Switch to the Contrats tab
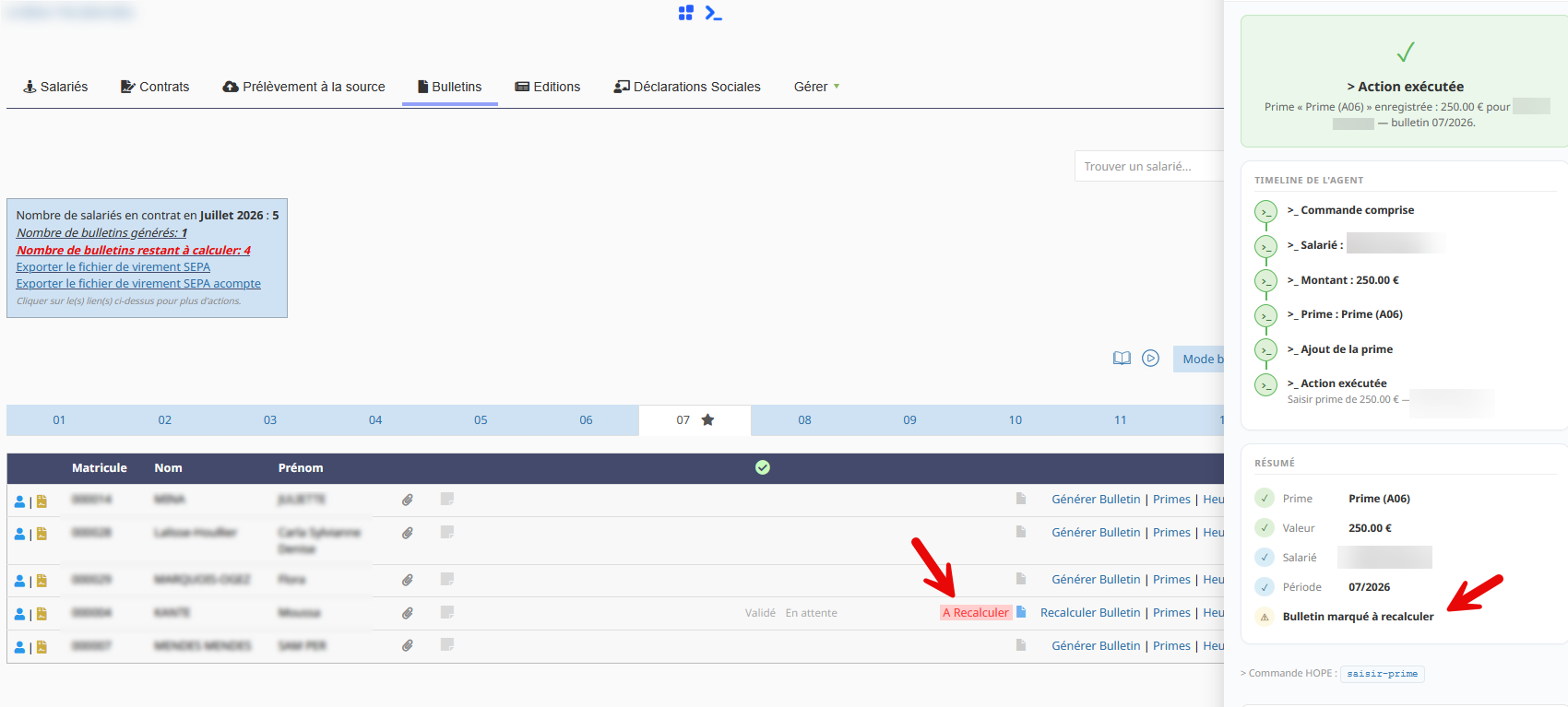Image resolution: width=1568 pixels, height=707 pixels. 155,87
